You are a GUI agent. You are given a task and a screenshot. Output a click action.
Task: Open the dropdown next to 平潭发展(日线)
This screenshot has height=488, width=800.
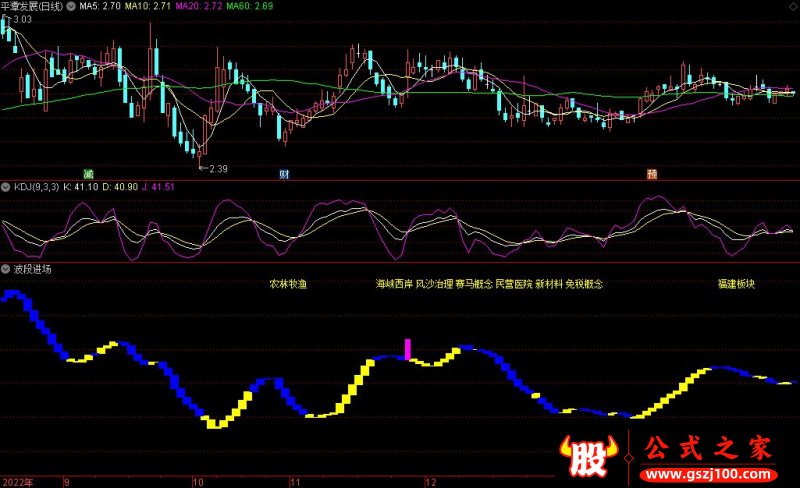pyautogui.click(x=70, y=6)
